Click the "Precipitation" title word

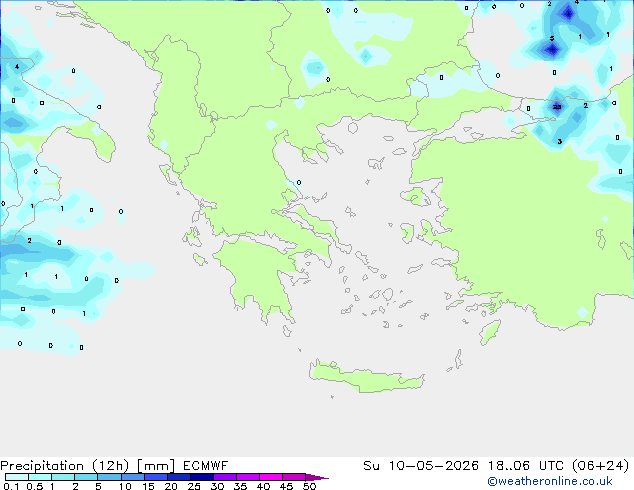(x=42, y=466)
